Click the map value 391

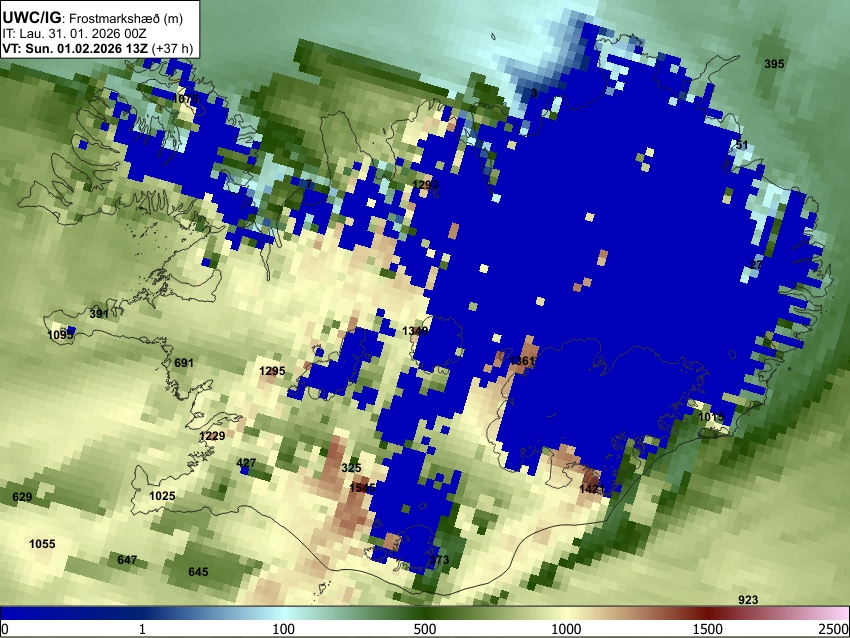point(99,314)
